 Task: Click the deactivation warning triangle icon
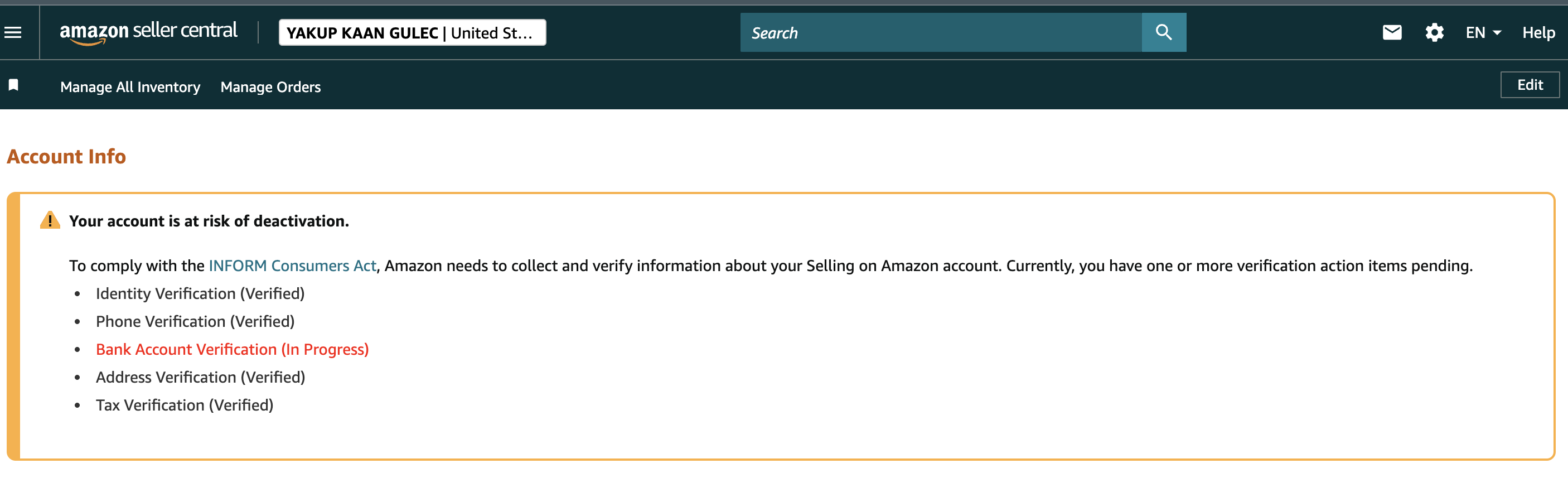tap(50, 220)
